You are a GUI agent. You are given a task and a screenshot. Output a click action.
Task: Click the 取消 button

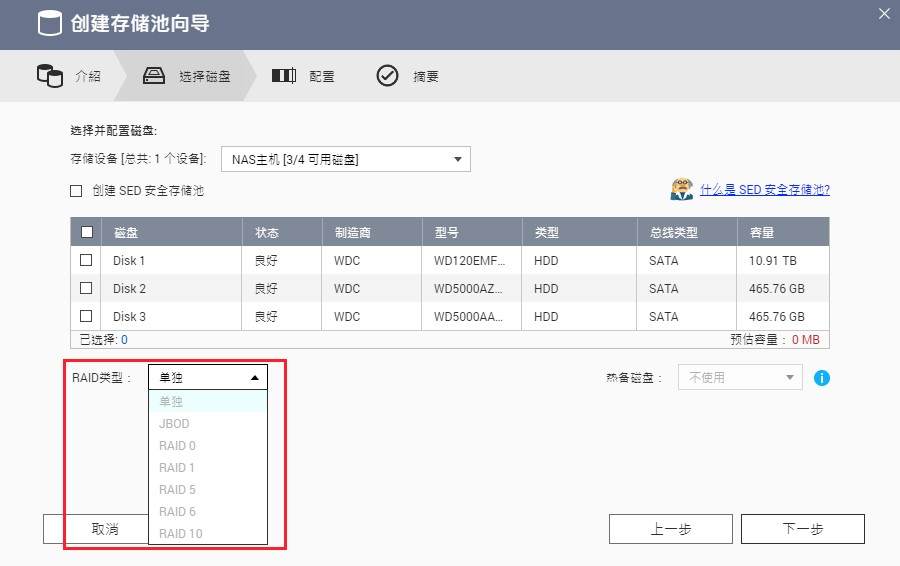[105, 529]
